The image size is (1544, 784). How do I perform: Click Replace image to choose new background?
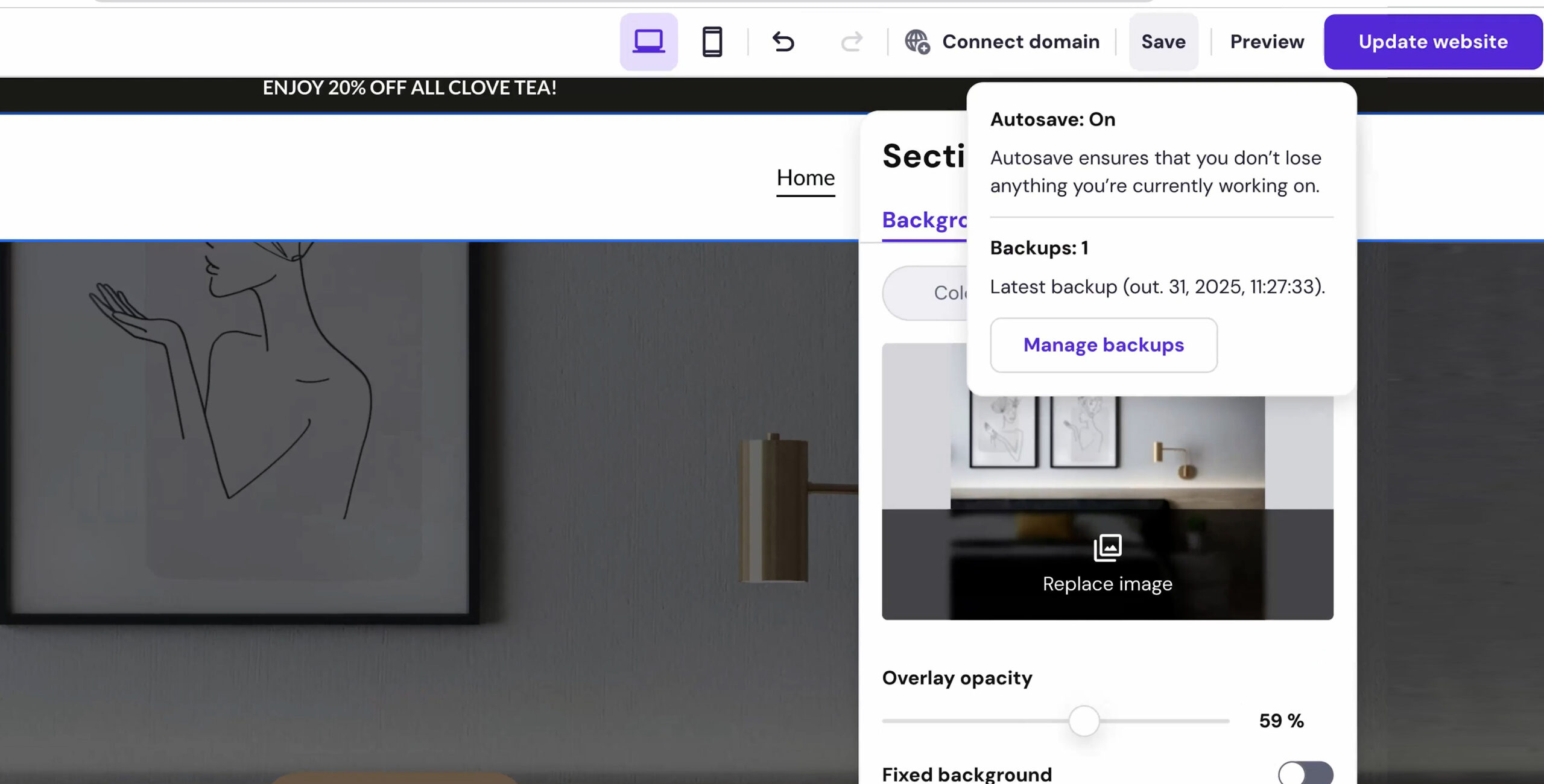click(1107, 583)
